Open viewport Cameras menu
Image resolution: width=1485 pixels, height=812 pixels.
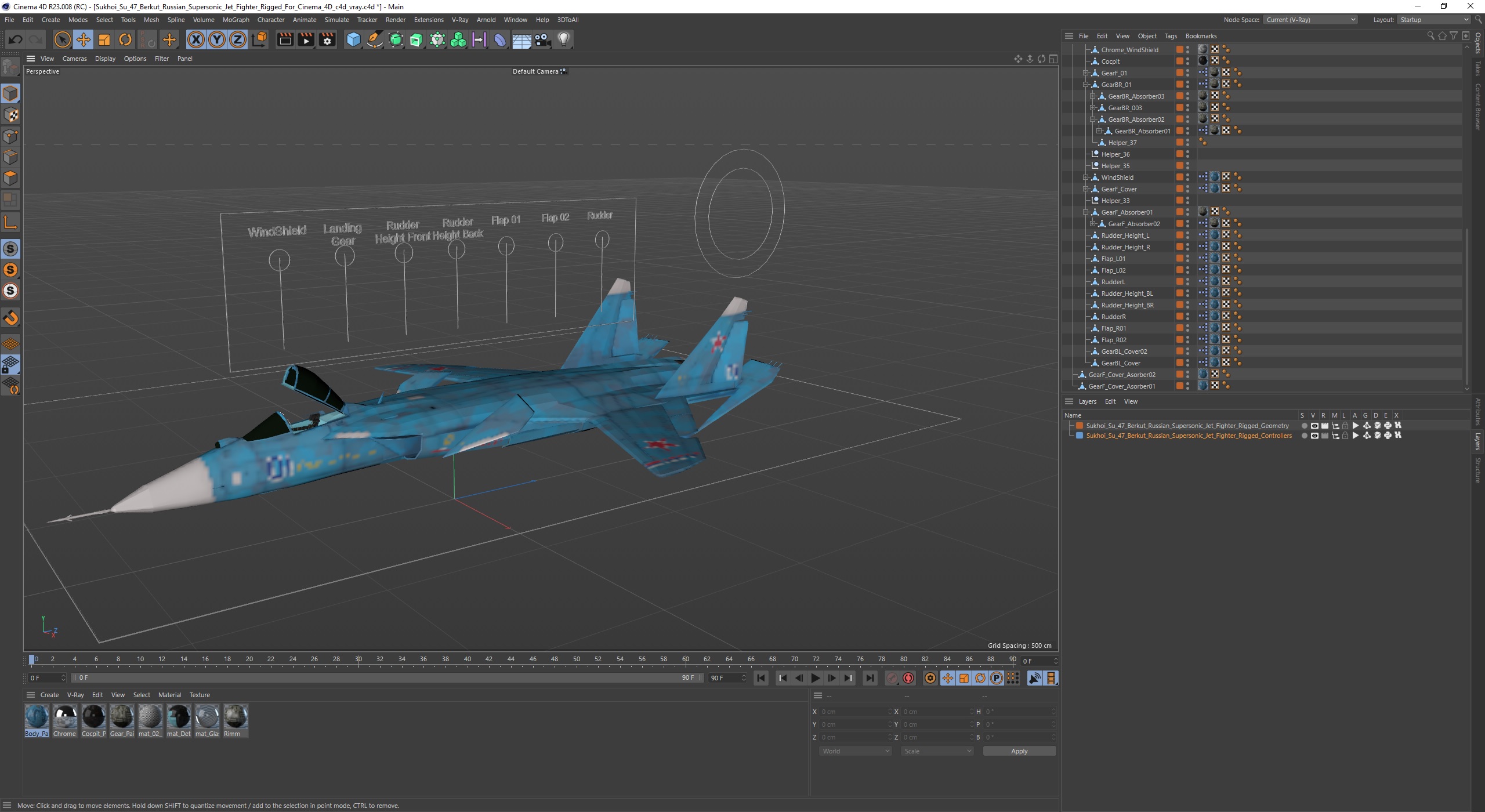pyautogui.click(x=74, y=59)
